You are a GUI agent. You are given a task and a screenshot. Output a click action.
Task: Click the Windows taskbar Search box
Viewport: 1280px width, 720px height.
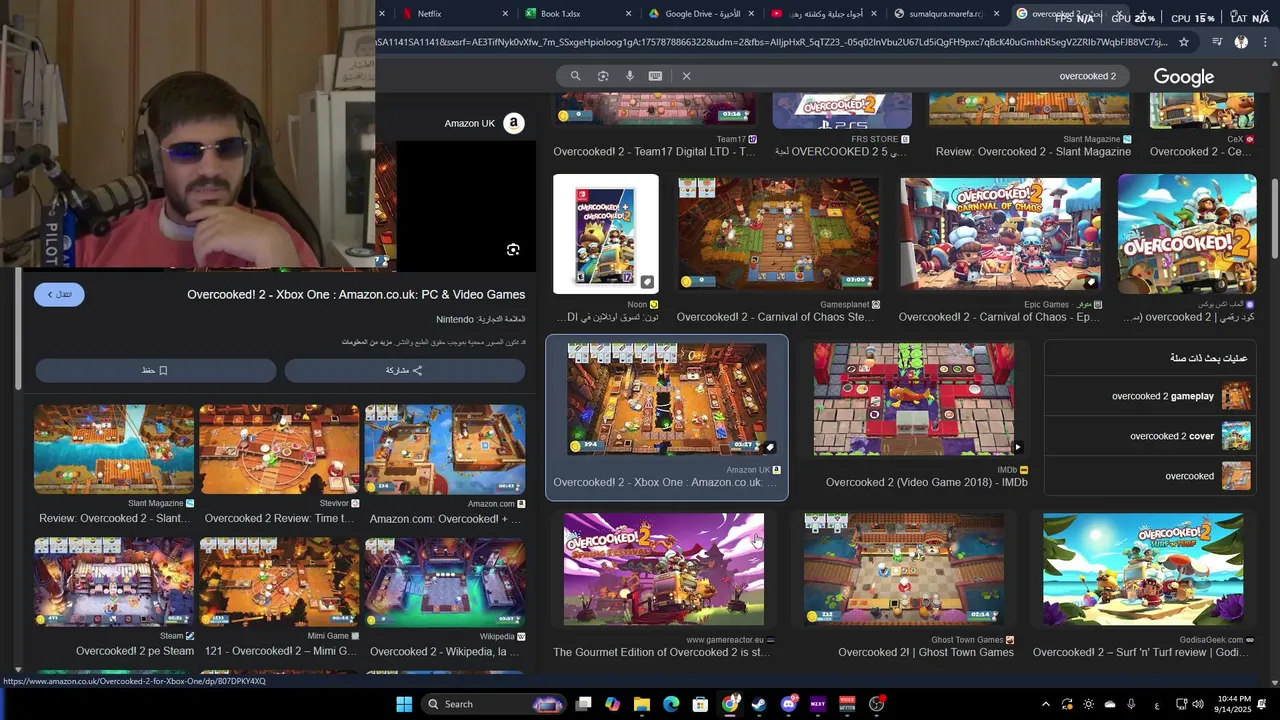click(x=494, y=704)
